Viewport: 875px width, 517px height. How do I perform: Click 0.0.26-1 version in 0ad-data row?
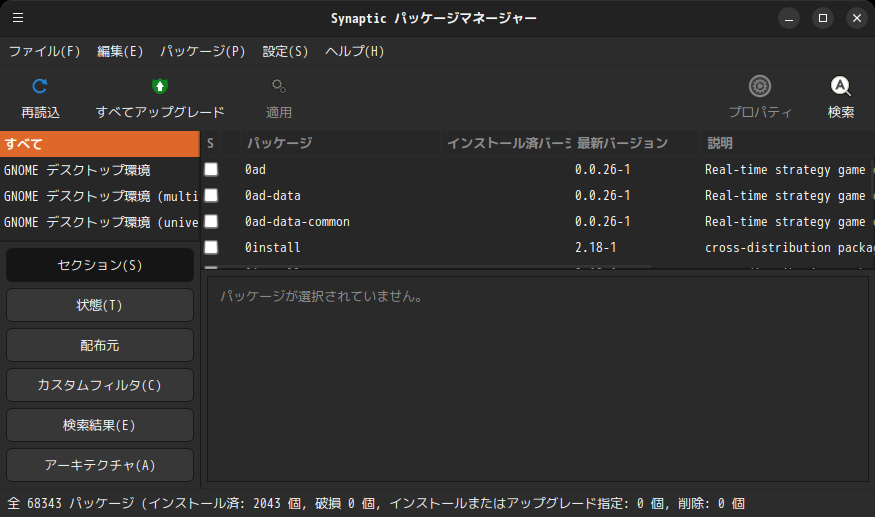(x=603, y=195)
